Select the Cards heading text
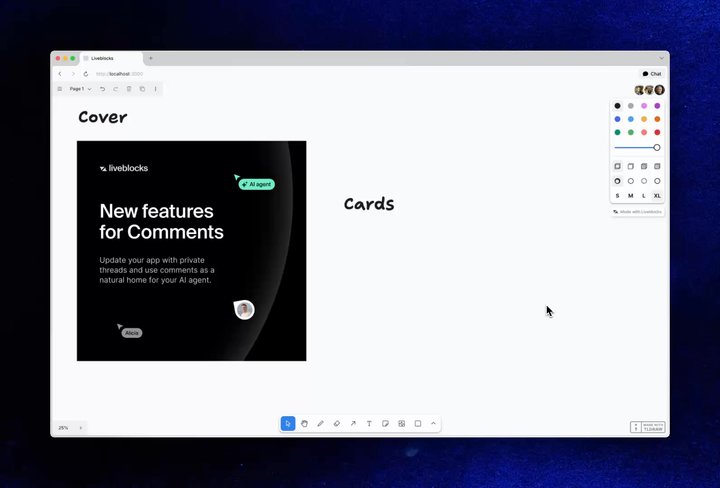Viewport: 720px width, 488px height. point(369,204)
